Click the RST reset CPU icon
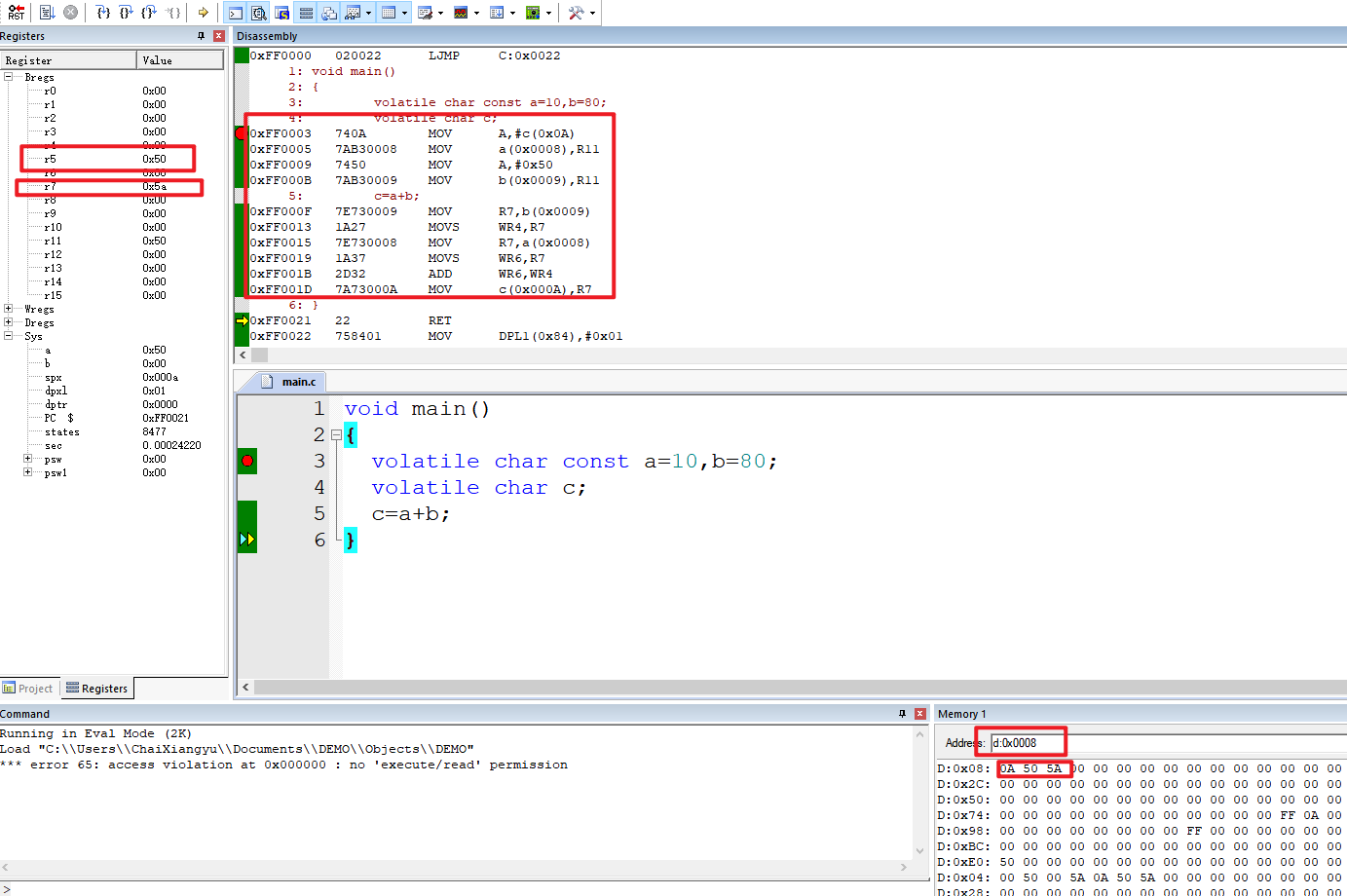 tap(17, 13)
